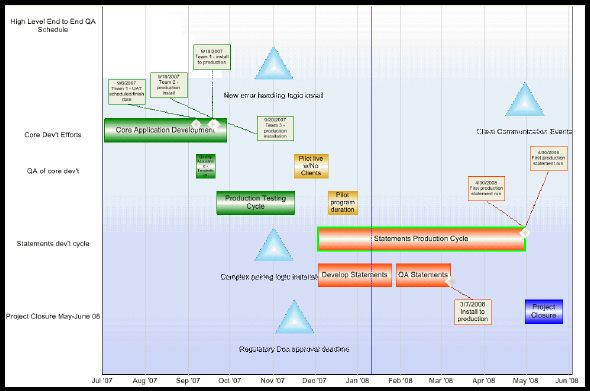
Task: Click the Complex pricing logic install text
Action: pyautogui.click(x=269, y=277)
